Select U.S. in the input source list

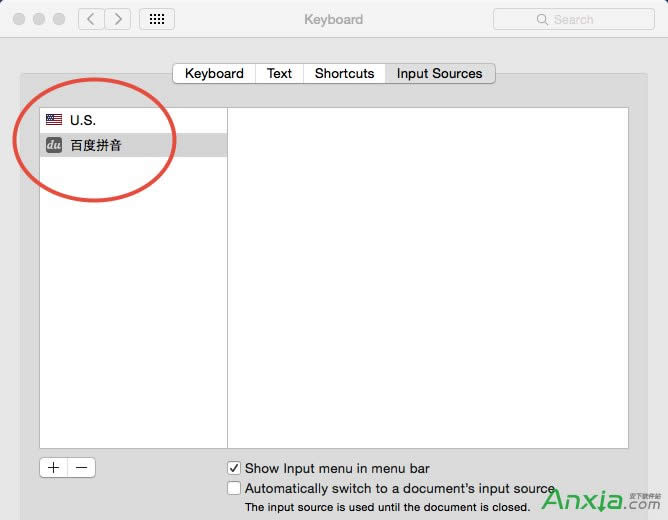pos(132,120)
